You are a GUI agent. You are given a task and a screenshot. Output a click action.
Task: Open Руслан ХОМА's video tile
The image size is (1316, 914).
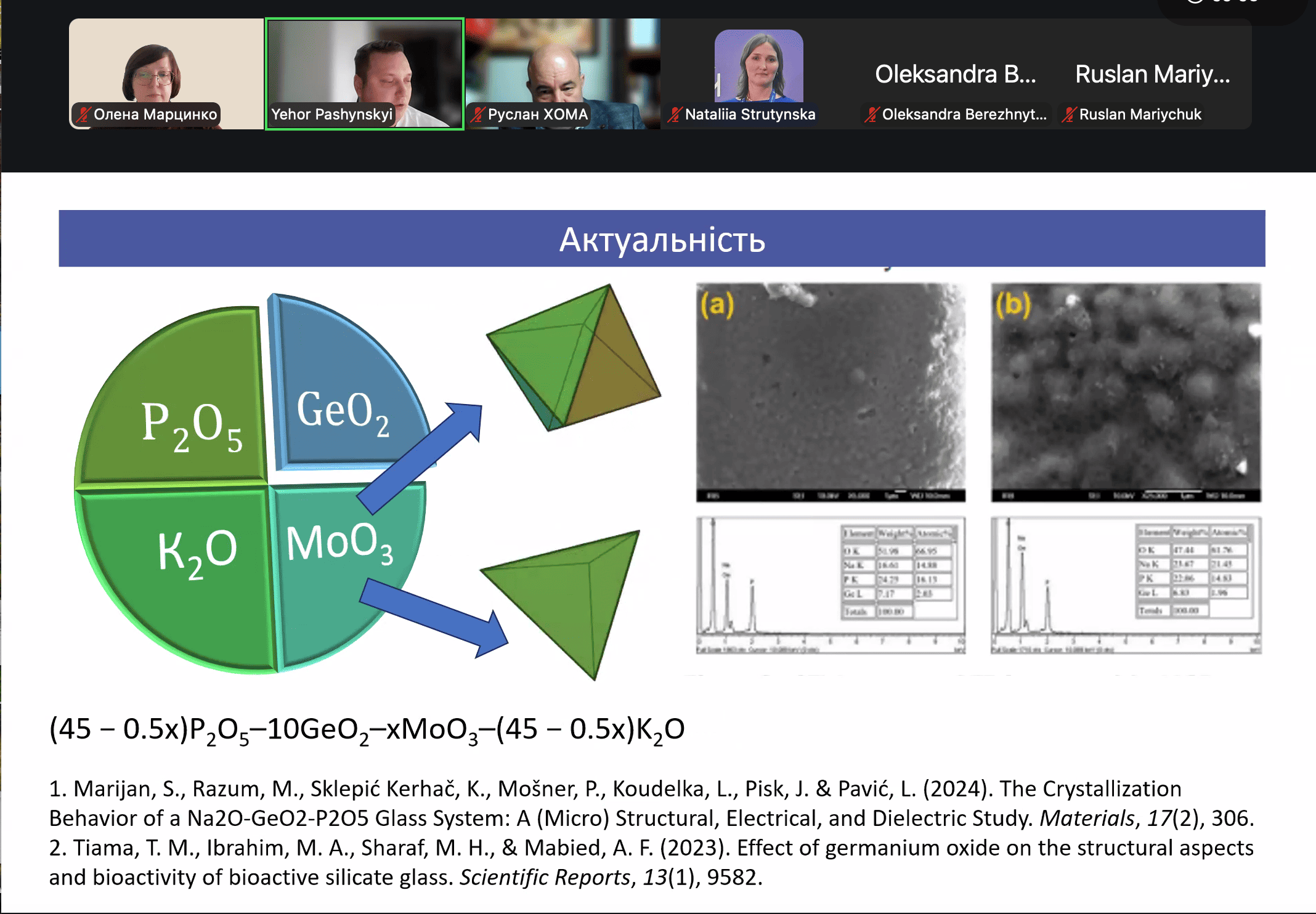click(x=563, y=74)
